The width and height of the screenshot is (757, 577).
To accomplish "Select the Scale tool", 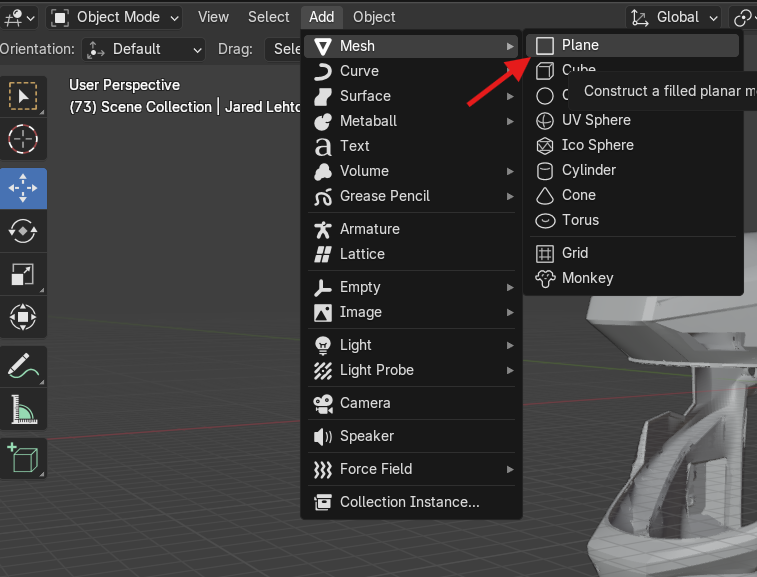I will (x=23, y=274).
